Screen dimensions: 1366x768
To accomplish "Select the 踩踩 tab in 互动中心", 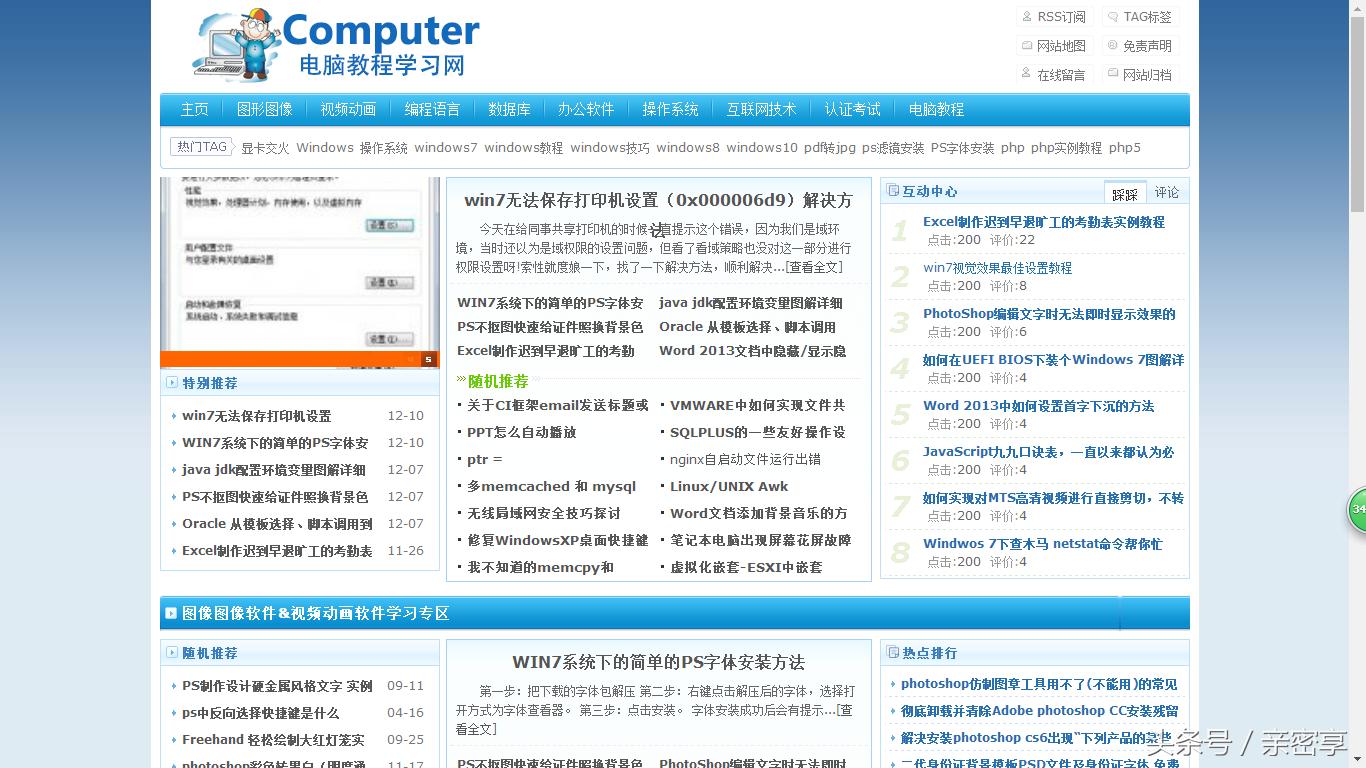I will click(1125, 191).
